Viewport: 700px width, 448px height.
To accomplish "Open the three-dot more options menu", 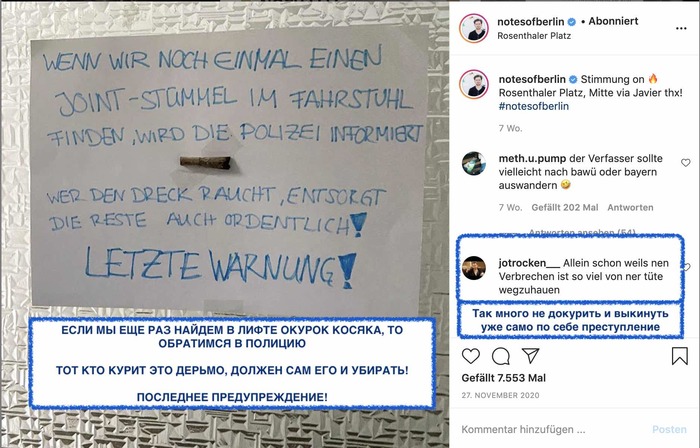I will 681,29.
